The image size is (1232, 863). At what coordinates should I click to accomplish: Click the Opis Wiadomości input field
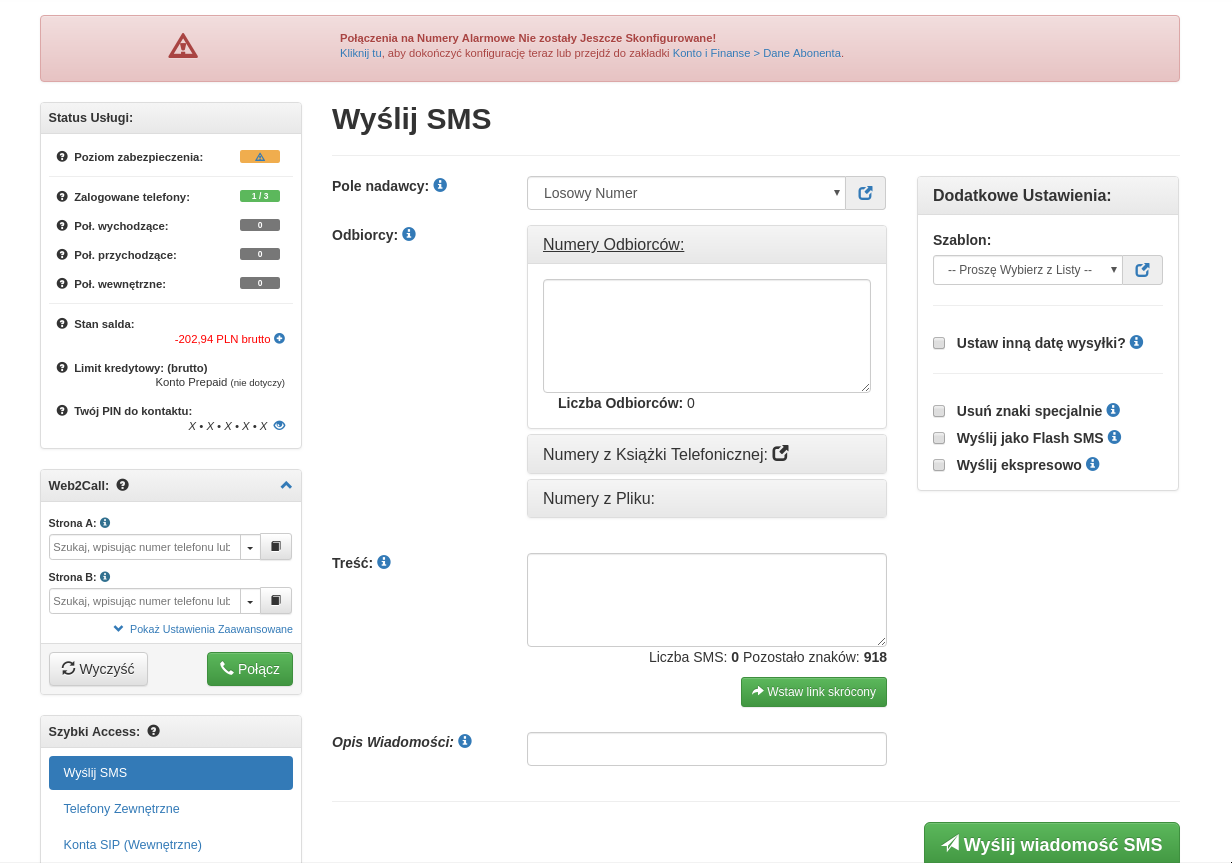pyautogui.click(x=706, y=749)
